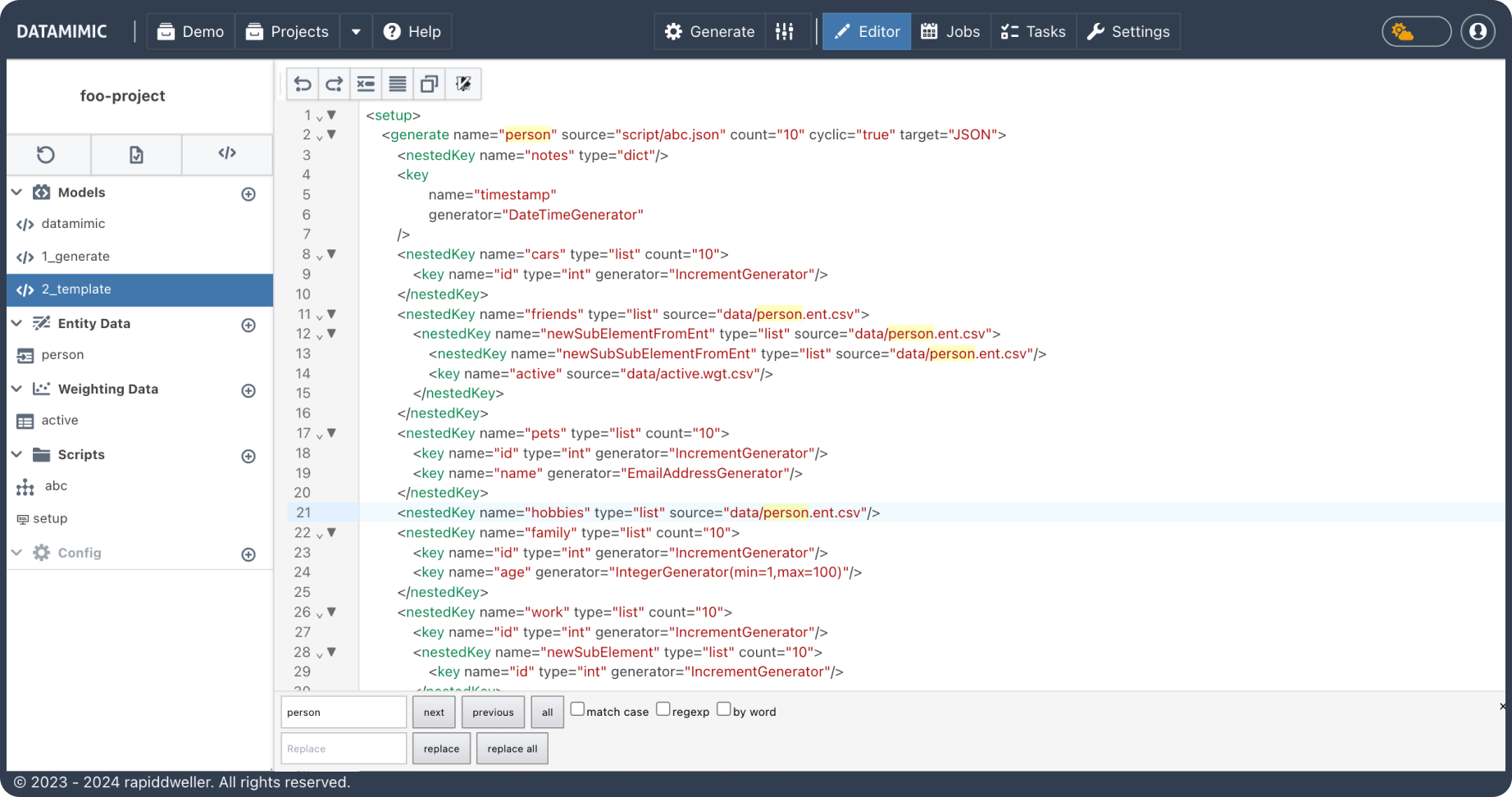Open the Projects dropdown arrow
The image size is (1512, 797).
click(356, 32)
